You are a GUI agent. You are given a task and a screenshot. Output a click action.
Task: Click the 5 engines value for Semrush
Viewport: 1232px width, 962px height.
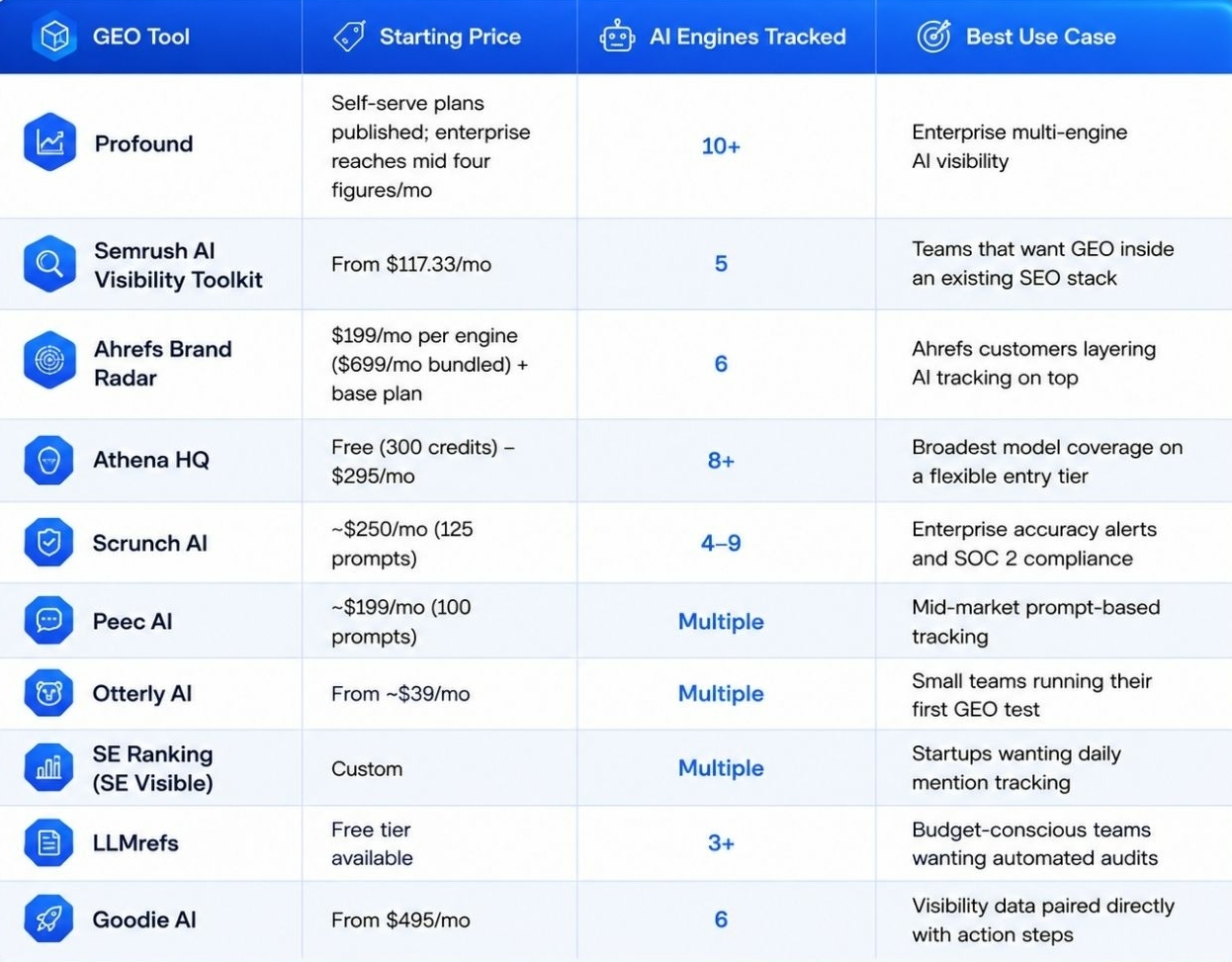721,264
